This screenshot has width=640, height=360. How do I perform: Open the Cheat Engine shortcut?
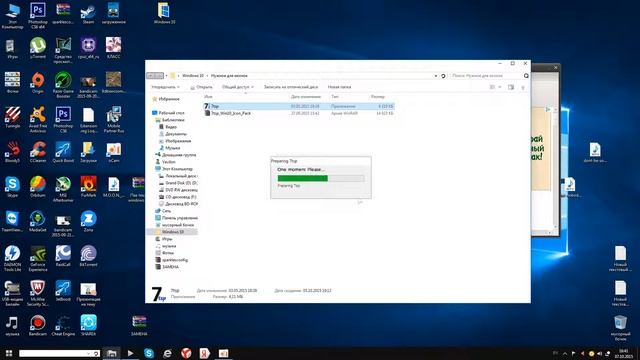click(63, 325)
